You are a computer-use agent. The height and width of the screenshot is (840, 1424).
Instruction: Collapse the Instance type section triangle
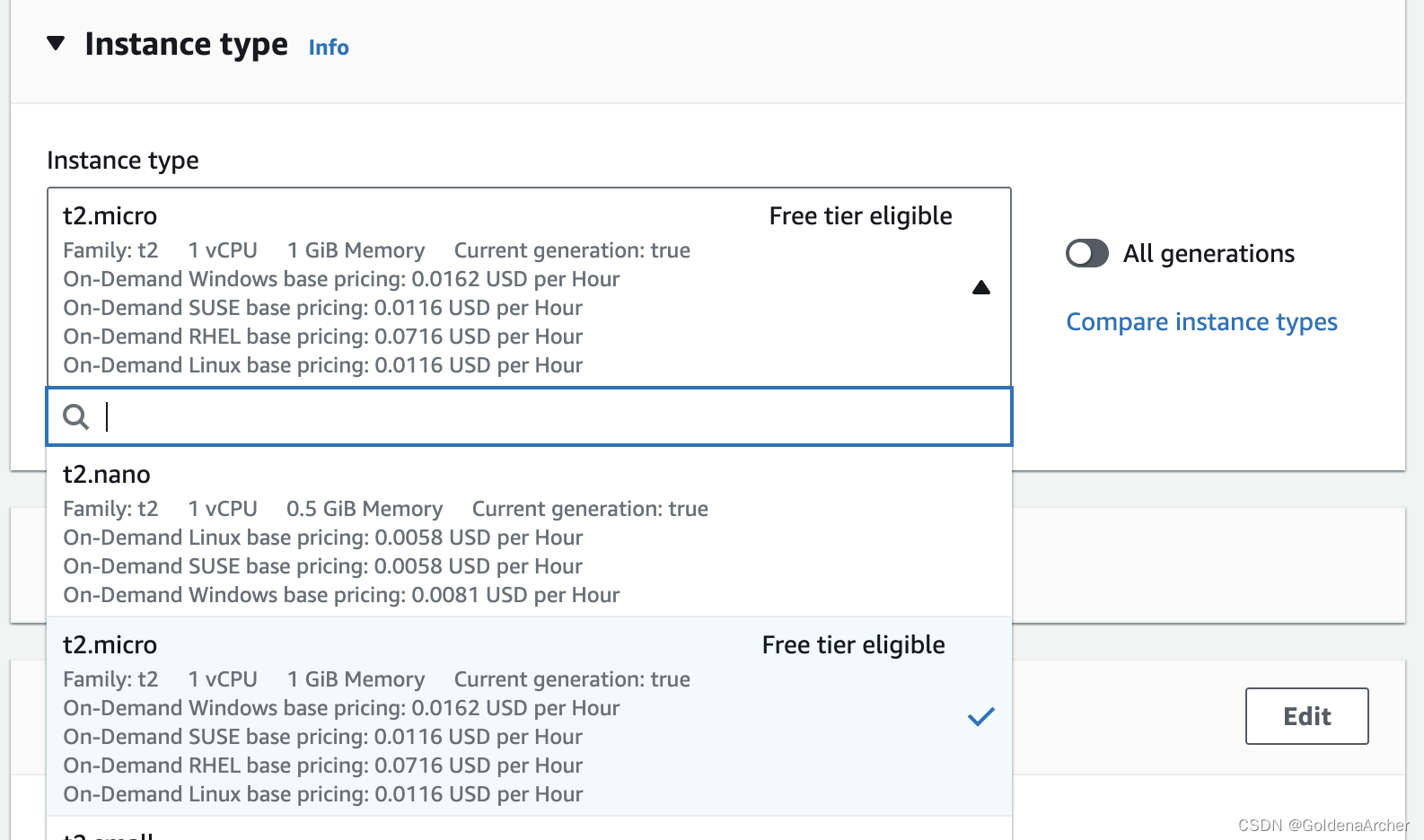(x=56, y=43)
